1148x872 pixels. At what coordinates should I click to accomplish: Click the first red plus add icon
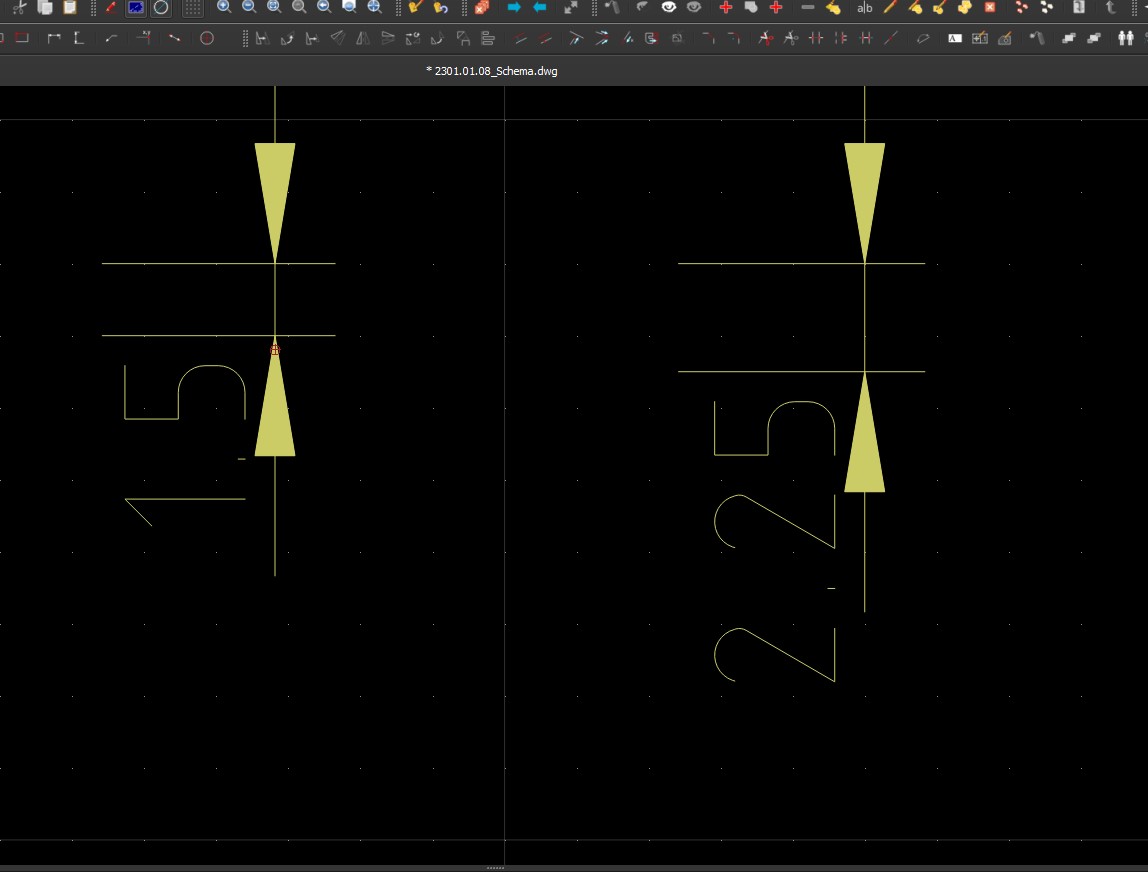pyautogui.click(x=726, y=7)
